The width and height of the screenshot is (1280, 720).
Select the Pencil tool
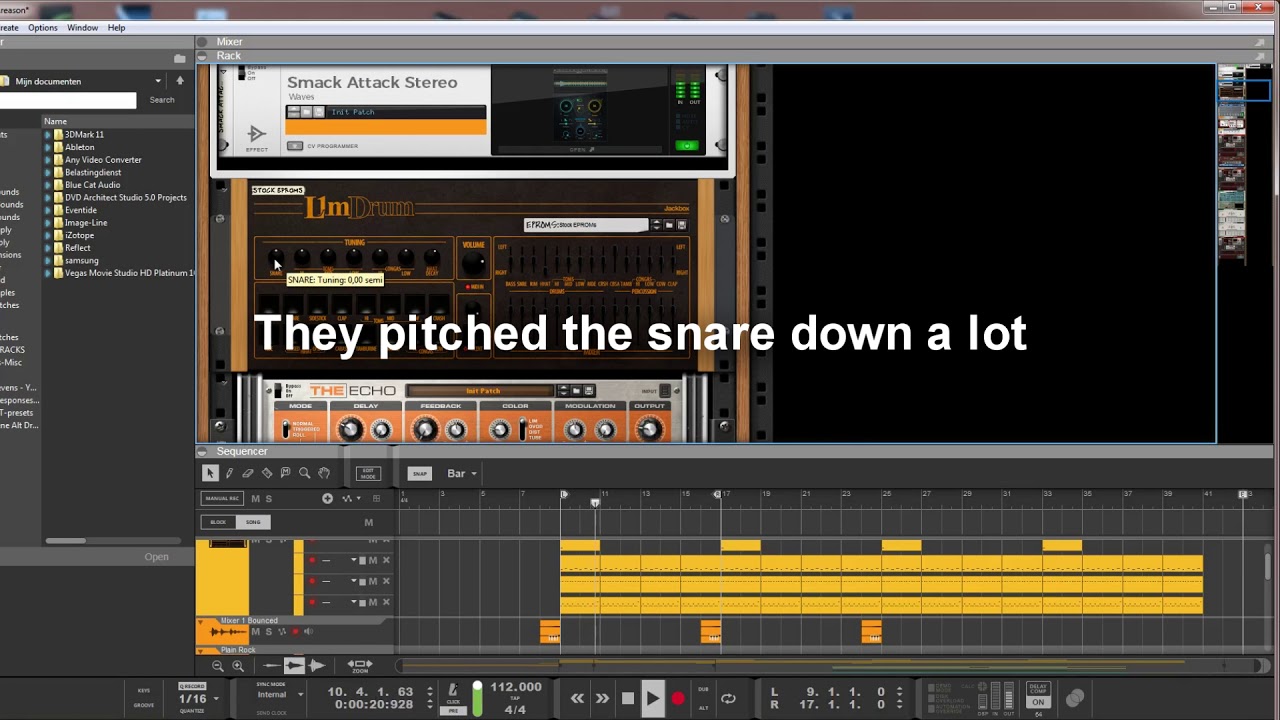229,473
